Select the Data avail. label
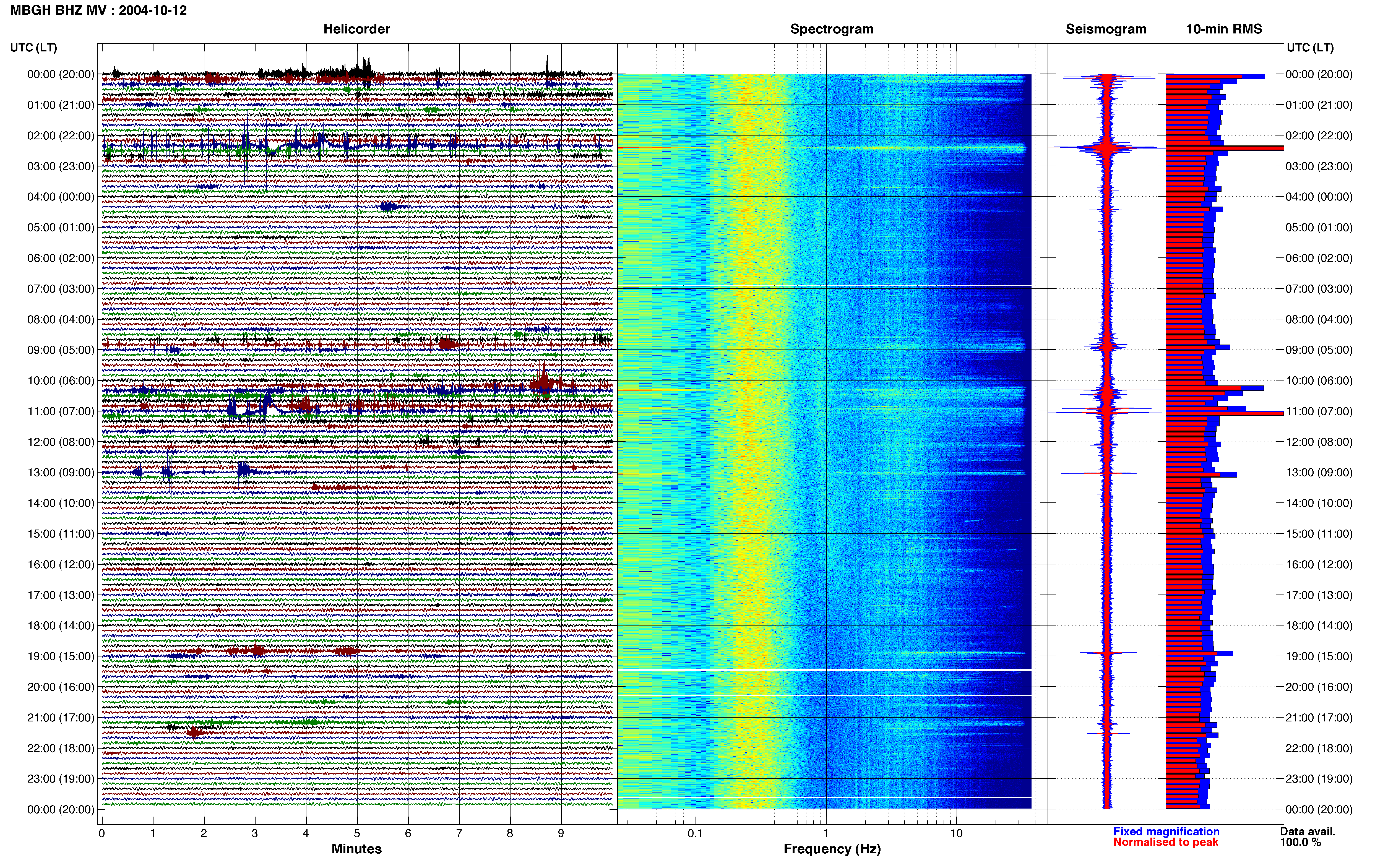Image resolution: width=1388 pixels, height=868 pixels. pos(1308,831)
